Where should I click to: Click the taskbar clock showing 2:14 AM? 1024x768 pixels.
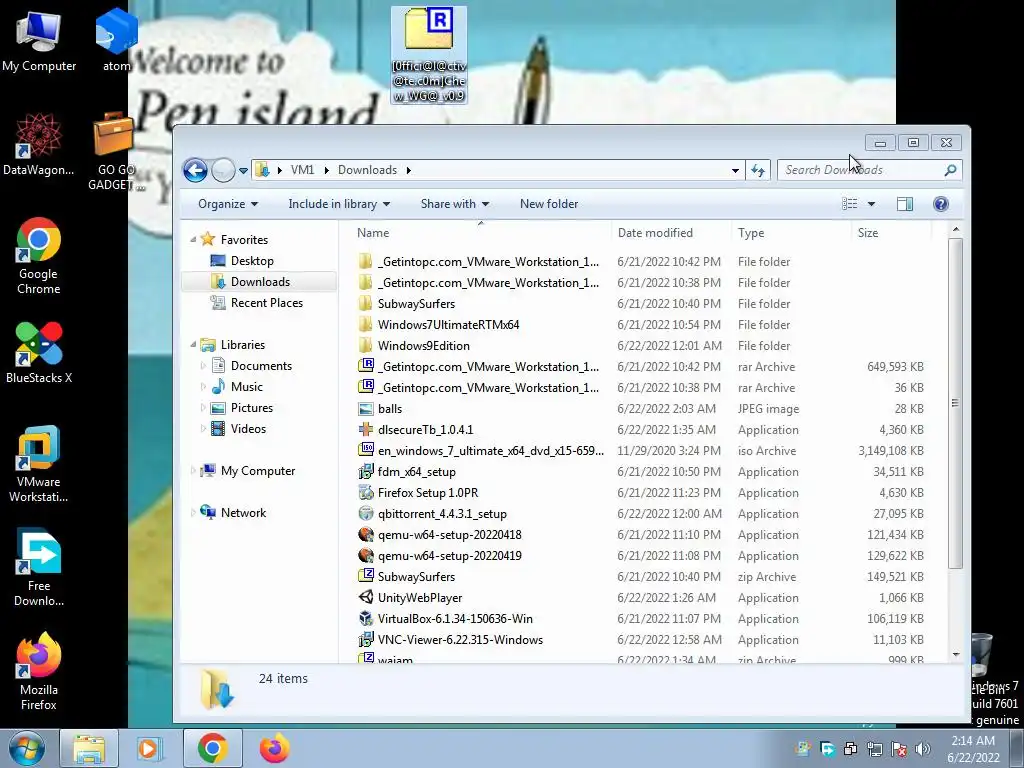(973, 748)
